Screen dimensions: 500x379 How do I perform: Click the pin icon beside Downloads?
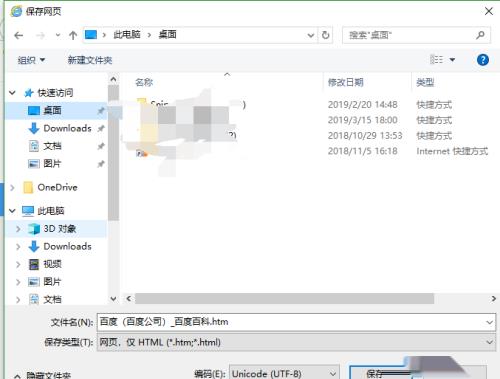point(101,128)
